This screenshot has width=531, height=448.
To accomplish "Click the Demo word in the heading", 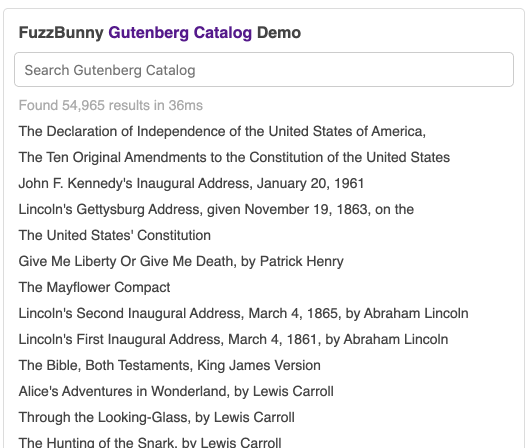I will (279, 33).
